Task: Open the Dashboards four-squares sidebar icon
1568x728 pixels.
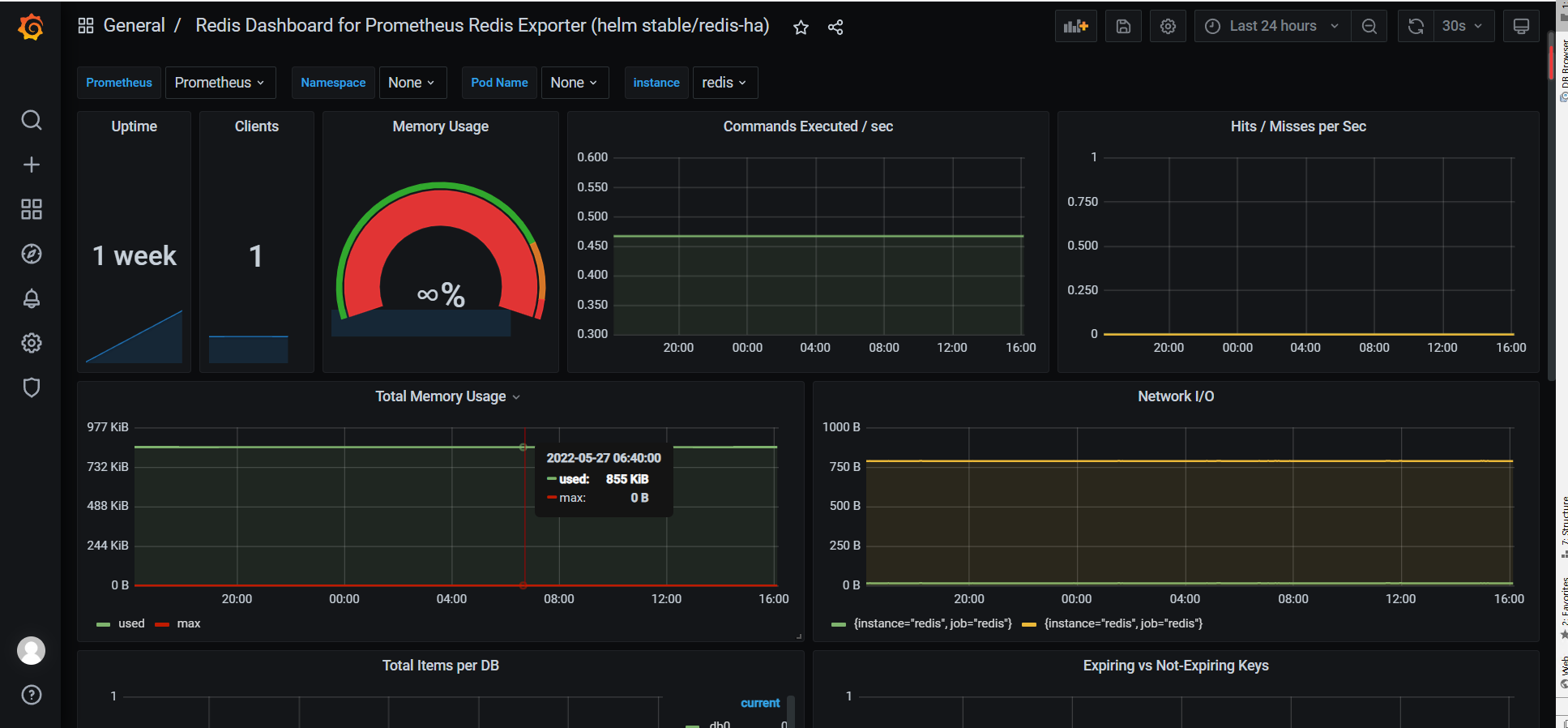Action: (x=31, y=209)
